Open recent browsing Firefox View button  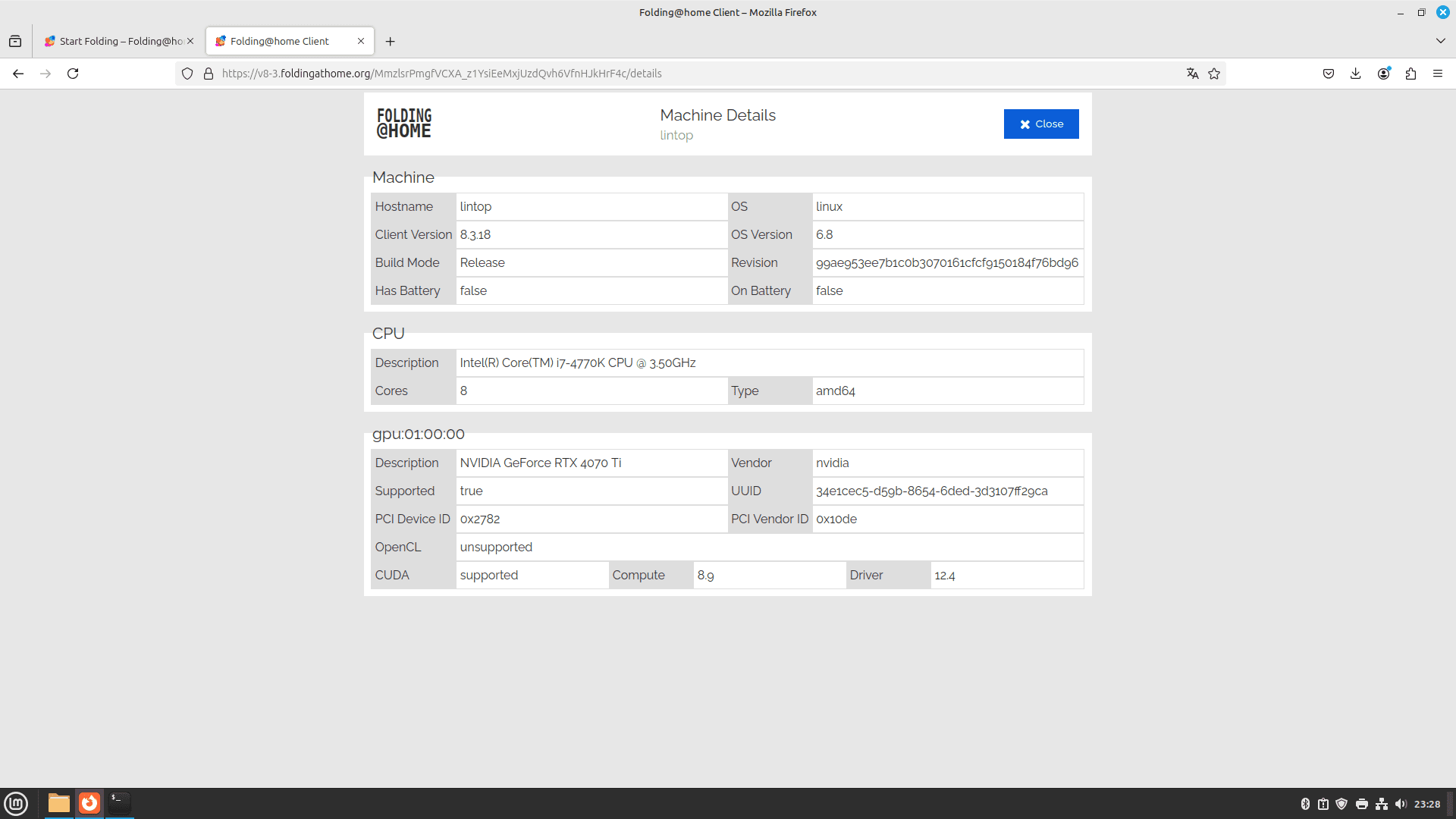click(x=15, y=41)
